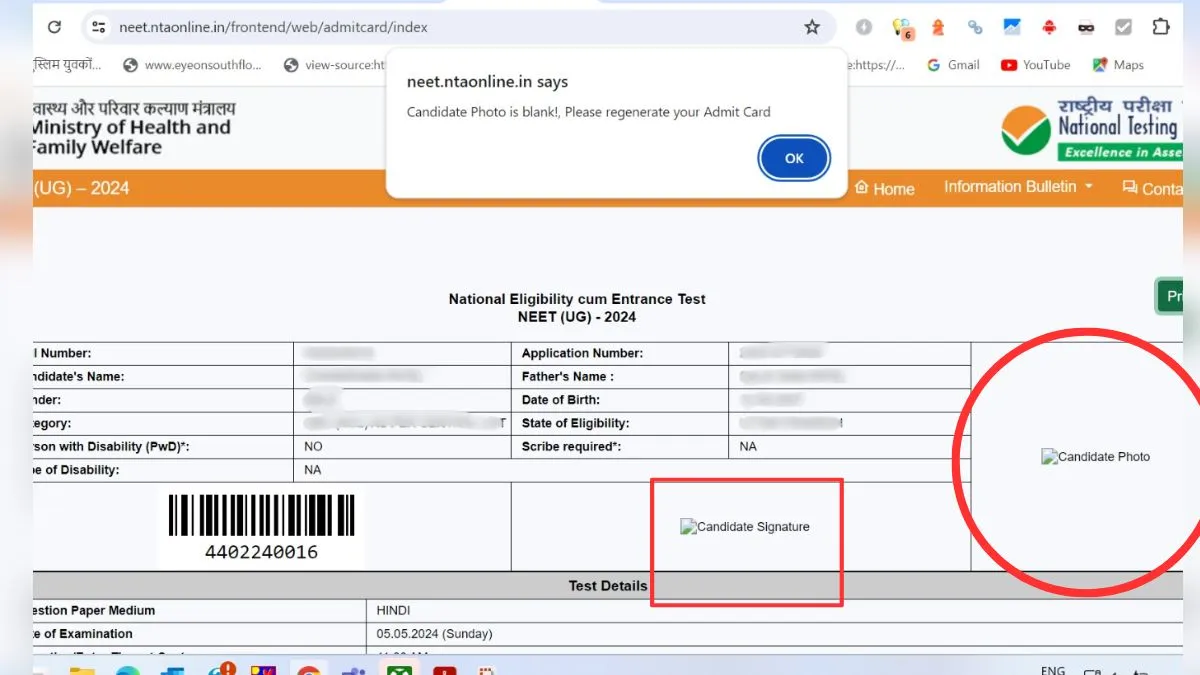1200x675 pixels.
Task: Open the Maps bookmark
Action: (1117, 65)
